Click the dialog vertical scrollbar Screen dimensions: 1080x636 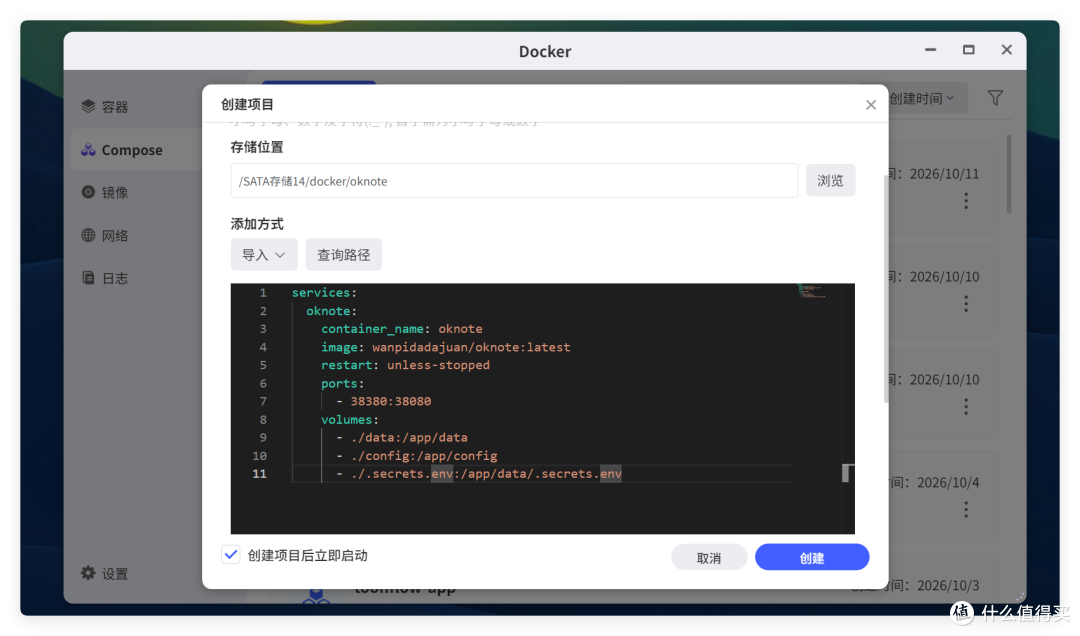click(886, 289)
